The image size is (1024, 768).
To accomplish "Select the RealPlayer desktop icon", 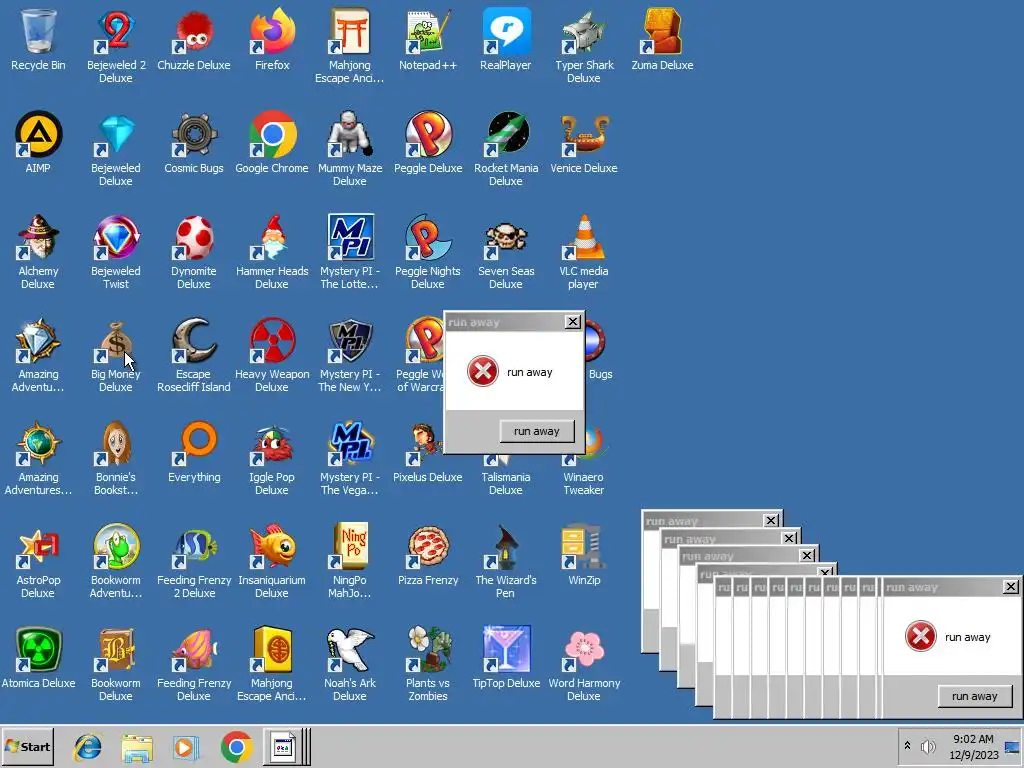I will [x=505, y=31].
